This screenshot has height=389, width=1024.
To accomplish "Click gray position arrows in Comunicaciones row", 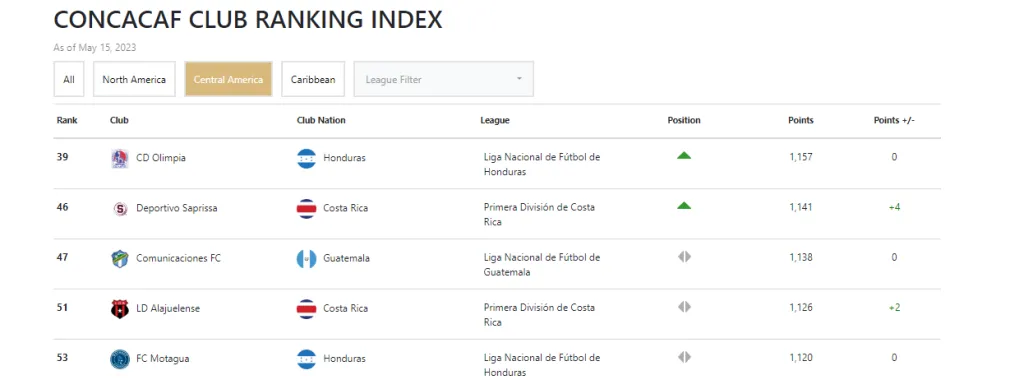I will point(684,257).
